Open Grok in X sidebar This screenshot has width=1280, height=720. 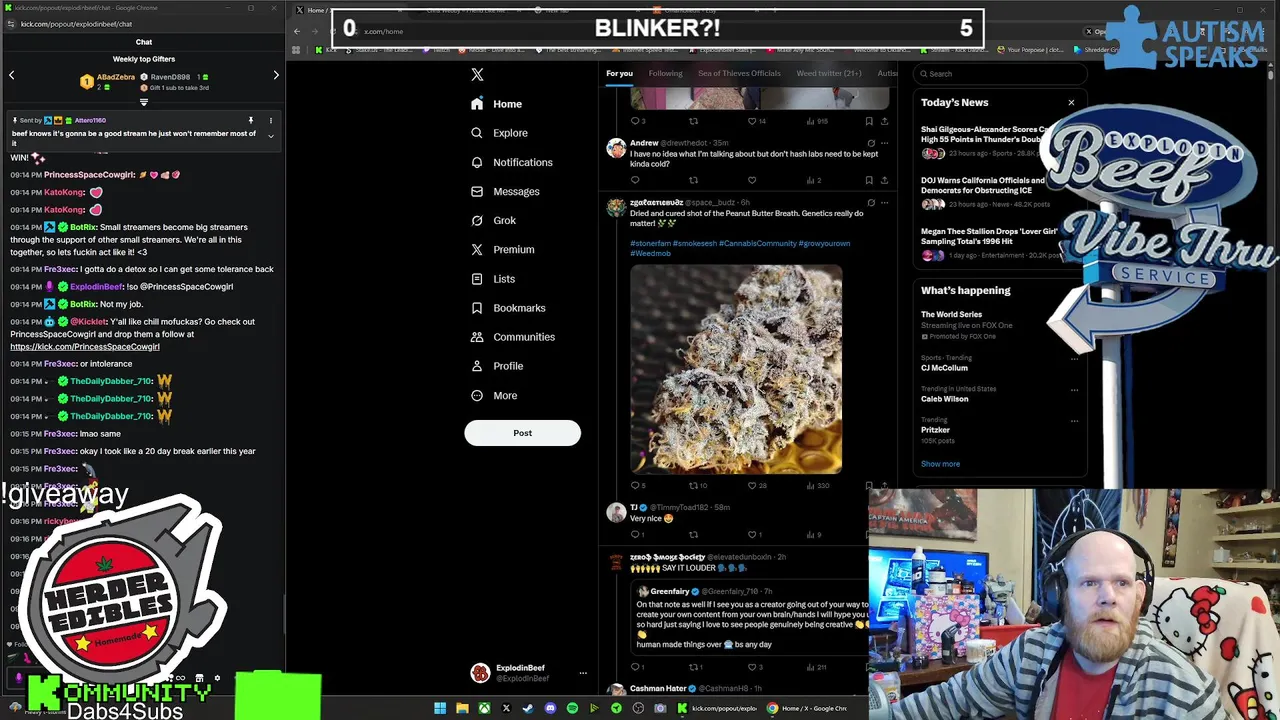(493, 220)
